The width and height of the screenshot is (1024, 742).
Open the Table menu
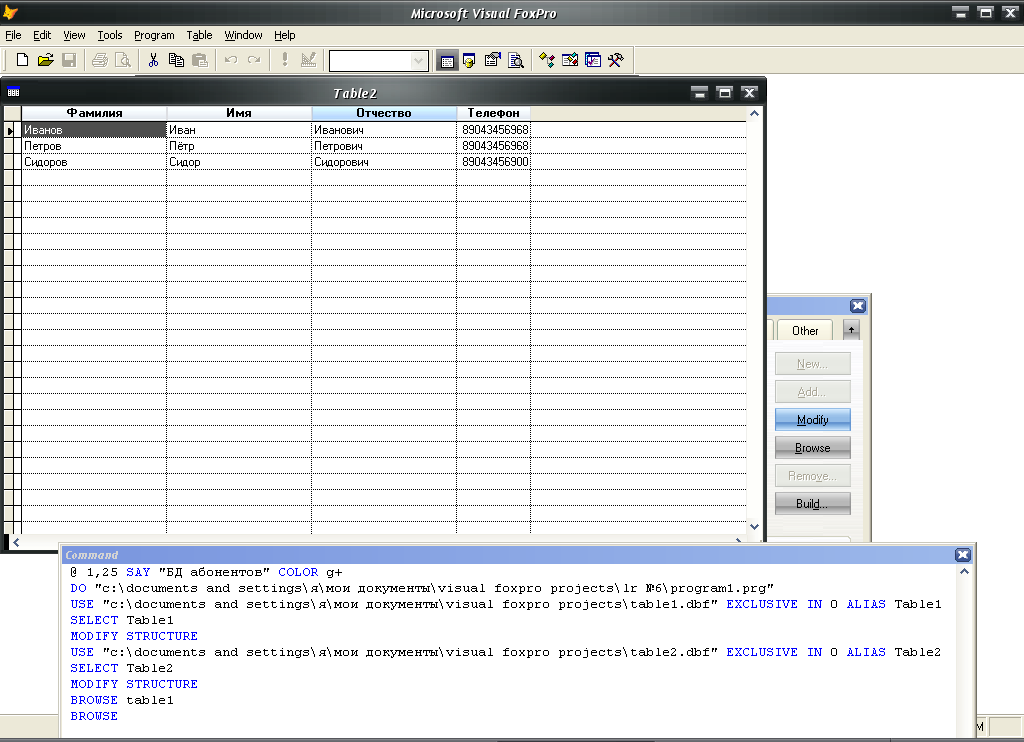199,35
